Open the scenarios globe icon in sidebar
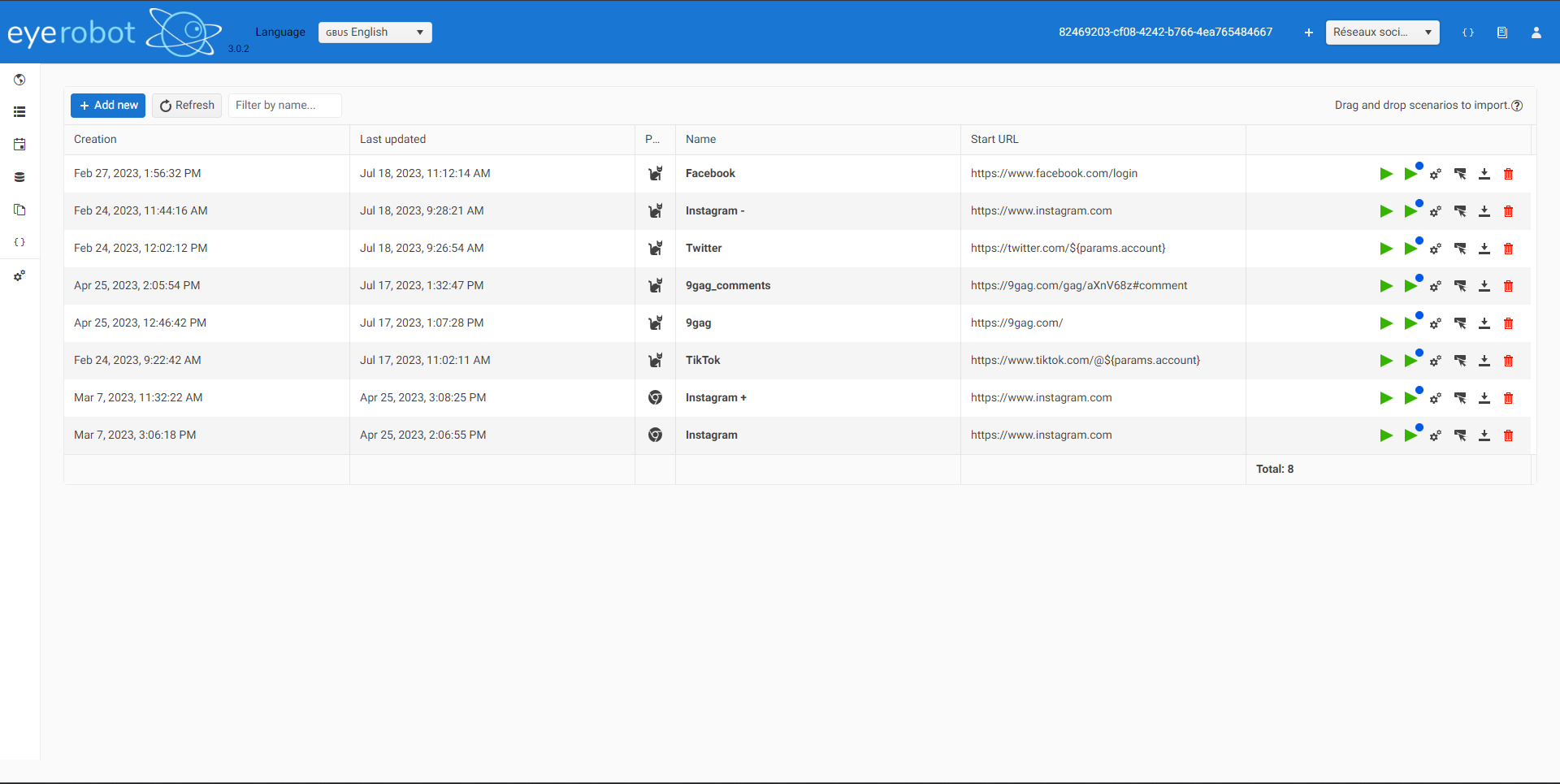The width and height of the screenshot is (1560, 784). pyautogui.click(x=19, y=80)
